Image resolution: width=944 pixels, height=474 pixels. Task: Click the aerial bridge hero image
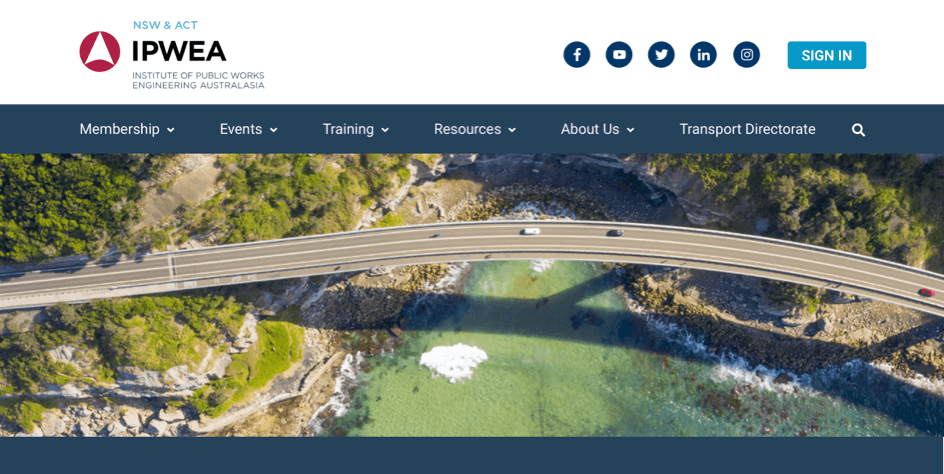(x=472, y=295)
